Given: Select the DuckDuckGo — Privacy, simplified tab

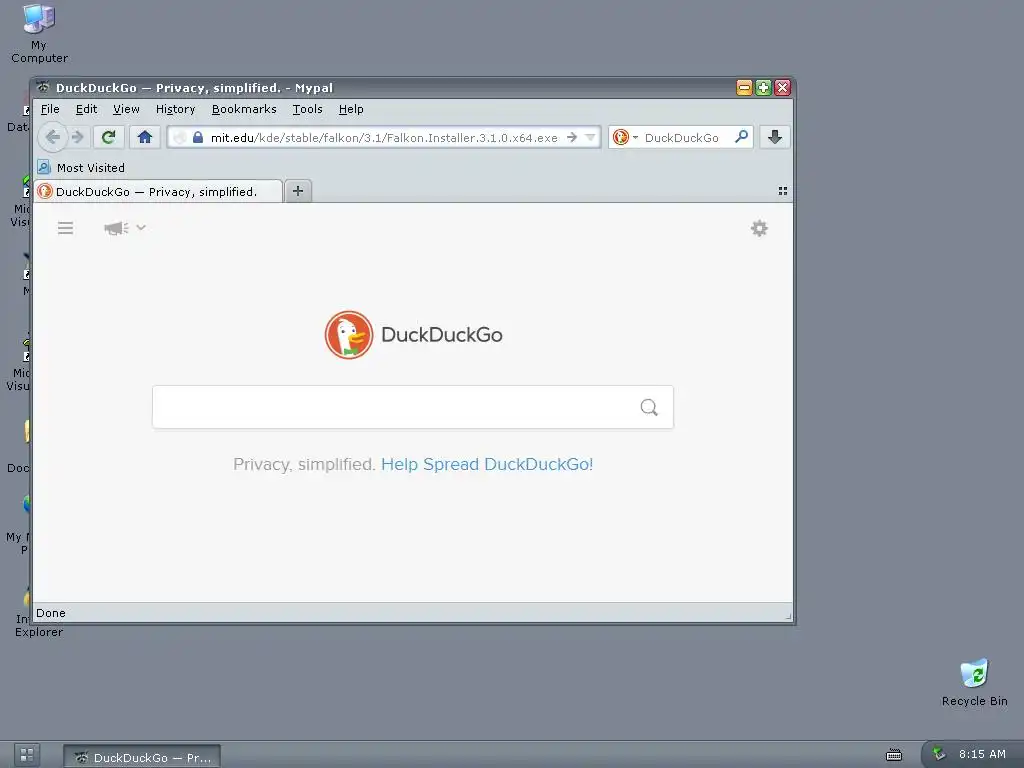Looking at the screenshot, I should tap(157, 191).
